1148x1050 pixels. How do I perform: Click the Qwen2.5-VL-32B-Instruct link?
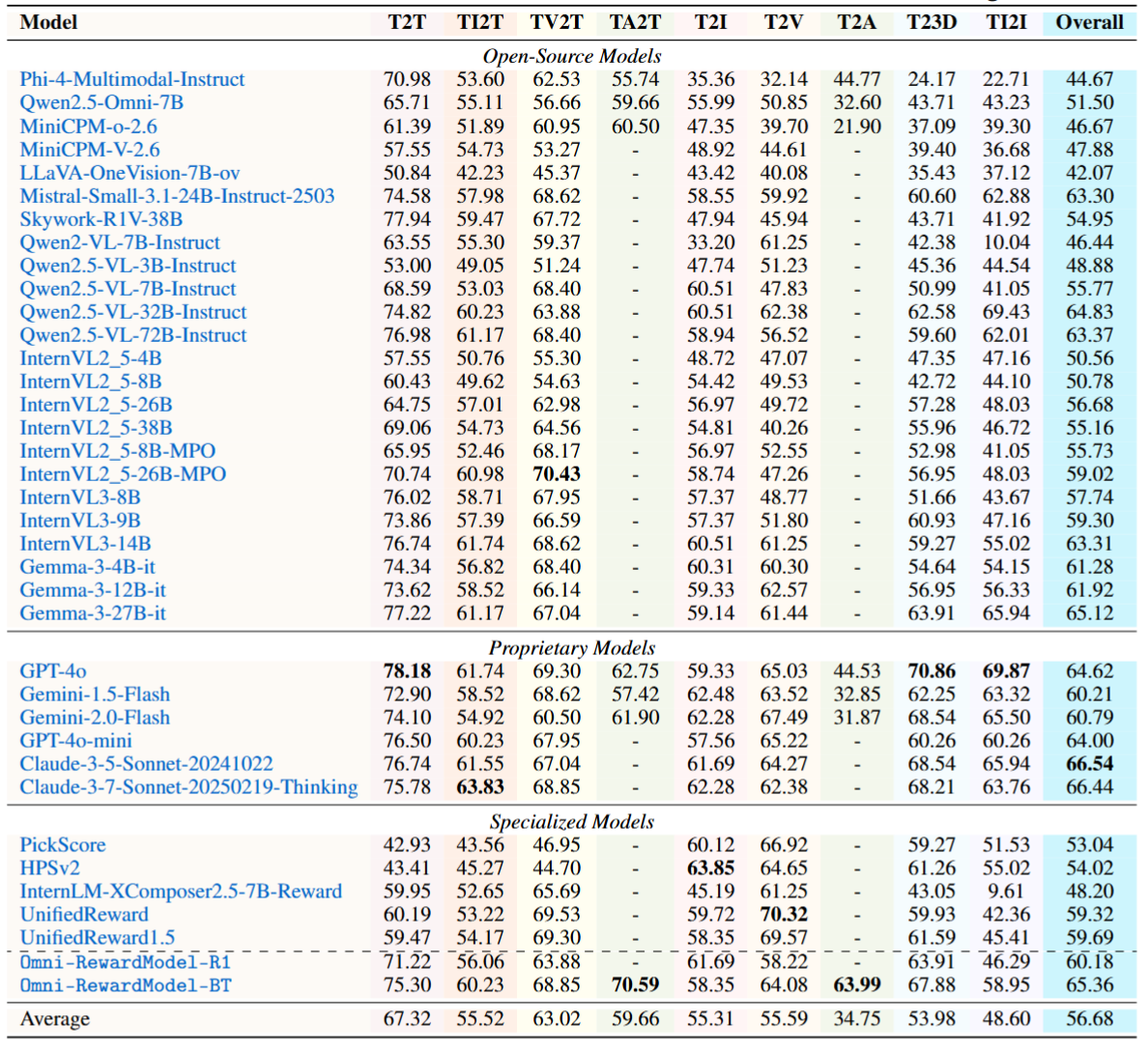(x=133, y=312)
